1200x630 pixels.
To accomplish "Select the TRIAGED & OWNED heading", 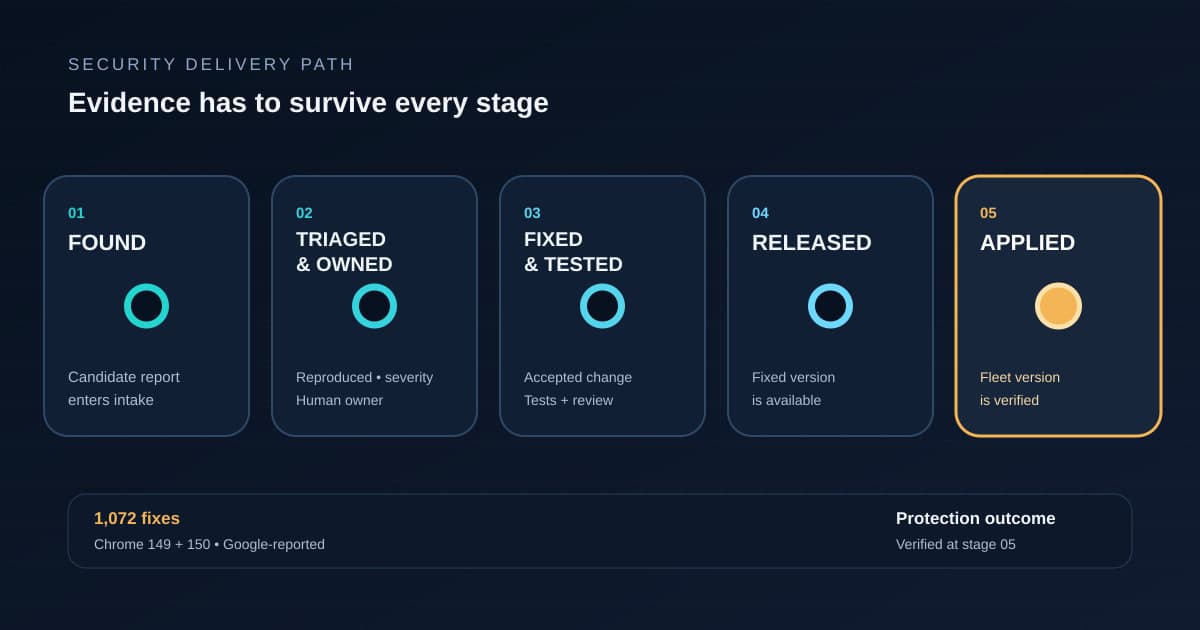I will [344, 252].
